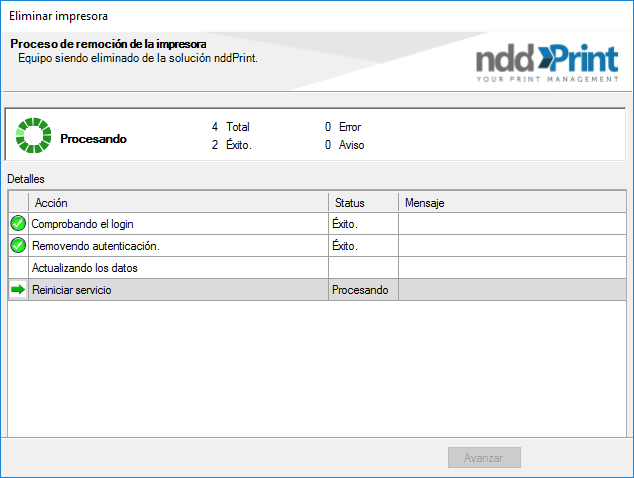Select the Removendo autenticación row
This screenshot has width=634, height=478.
[x=317, y=245]
